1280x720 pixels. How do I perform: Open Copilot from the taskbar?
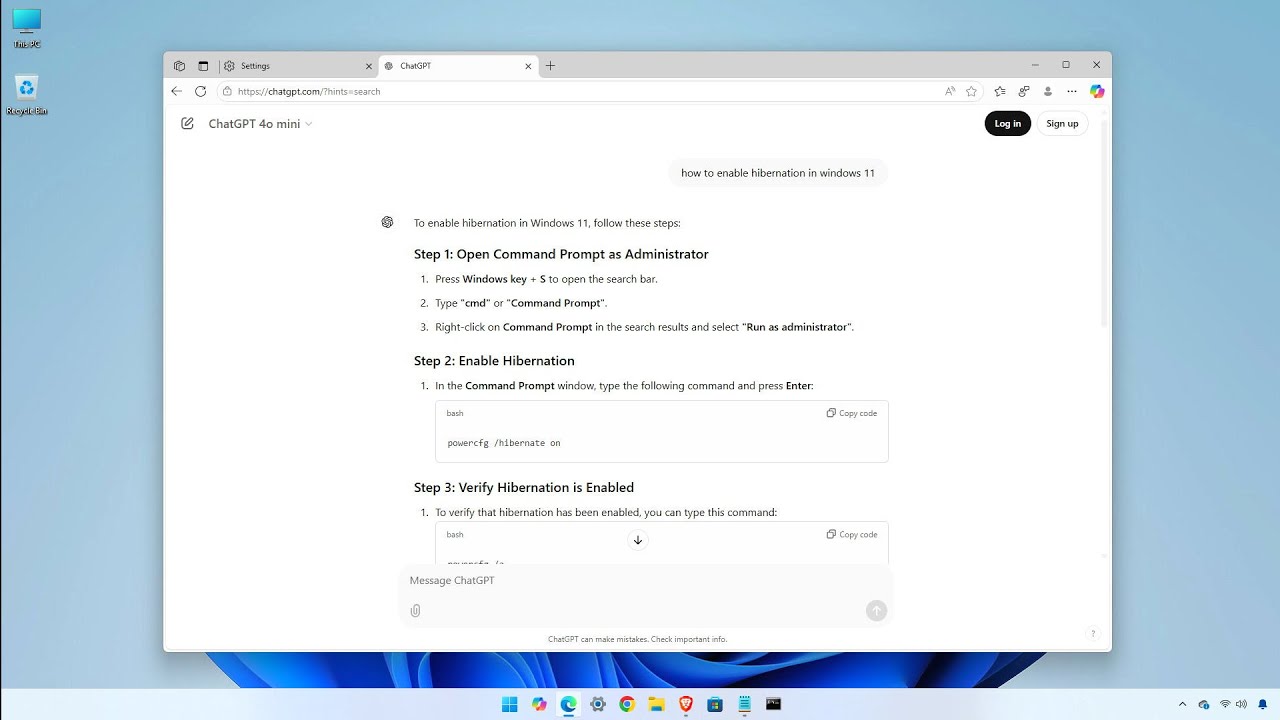tap(539, 704)
